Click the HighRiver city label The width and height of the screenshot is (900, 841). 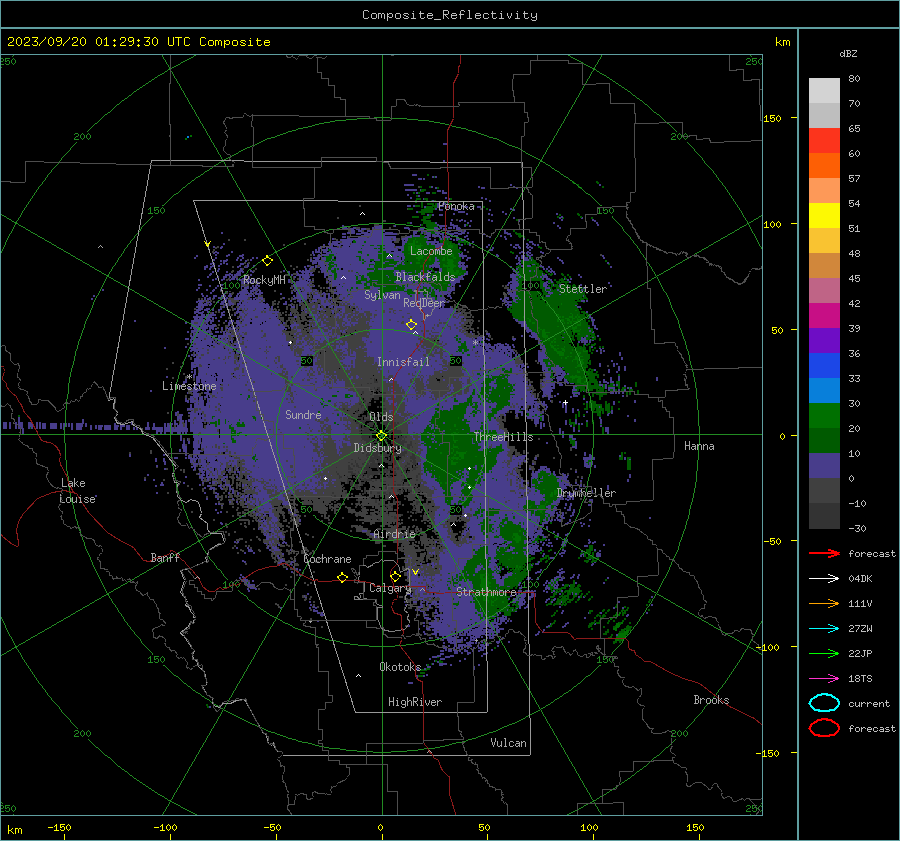pyautogui.click(x=415, y=702)
